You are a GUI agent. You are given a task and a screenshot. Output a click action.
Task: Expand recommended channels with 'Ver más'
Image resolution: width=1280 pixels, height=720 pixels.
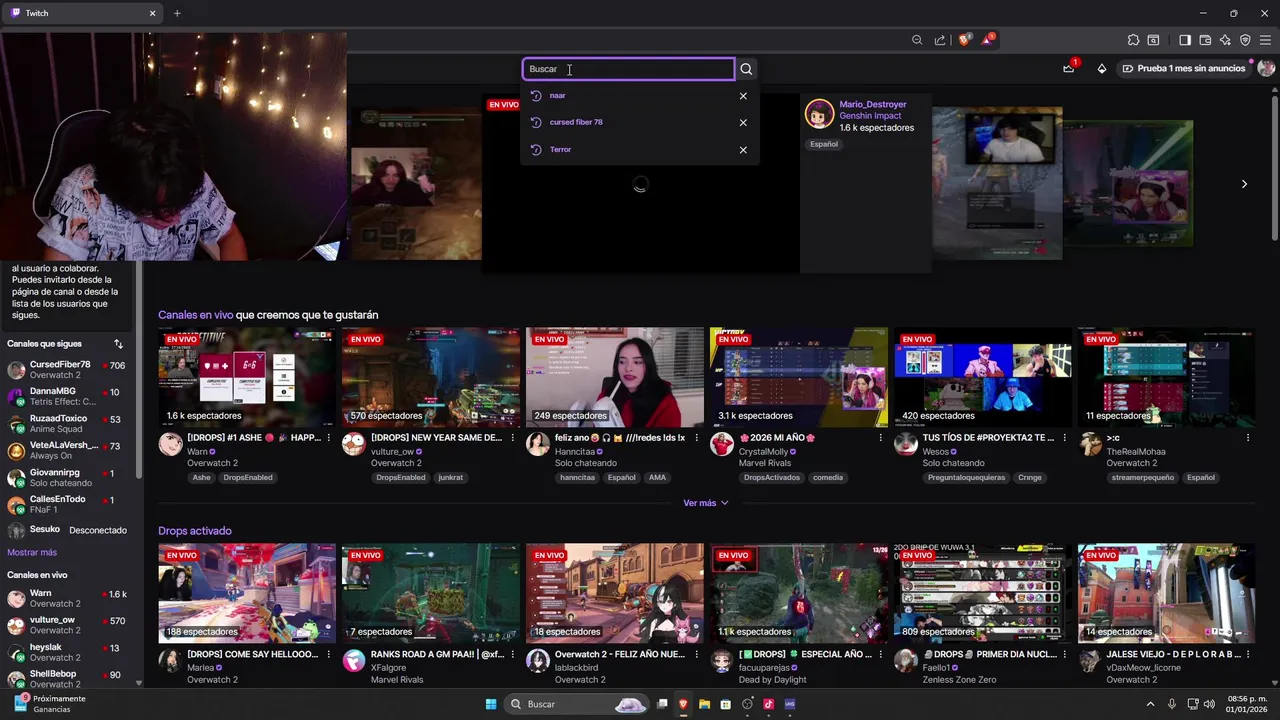point(706,503)
